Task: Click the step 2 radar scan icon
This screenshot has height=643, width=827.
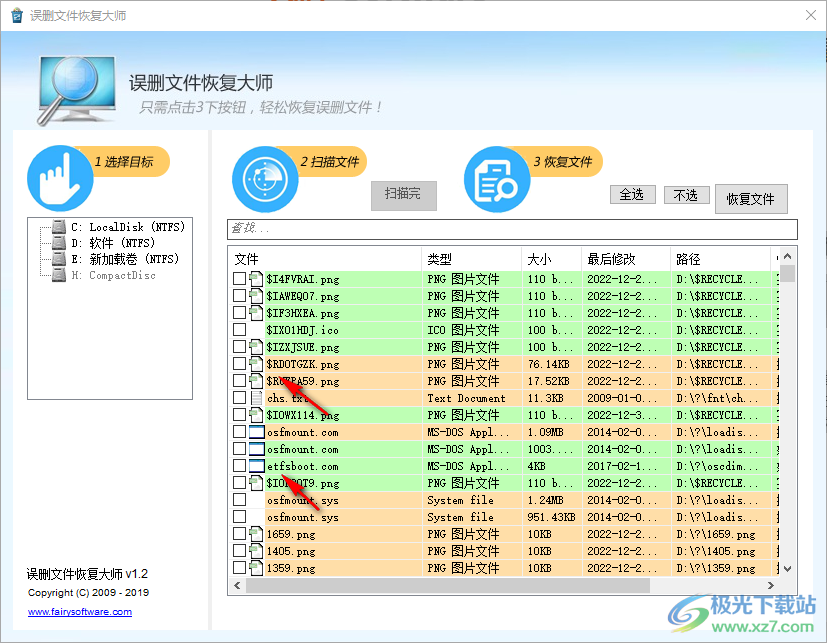Action: click(265, 179)
